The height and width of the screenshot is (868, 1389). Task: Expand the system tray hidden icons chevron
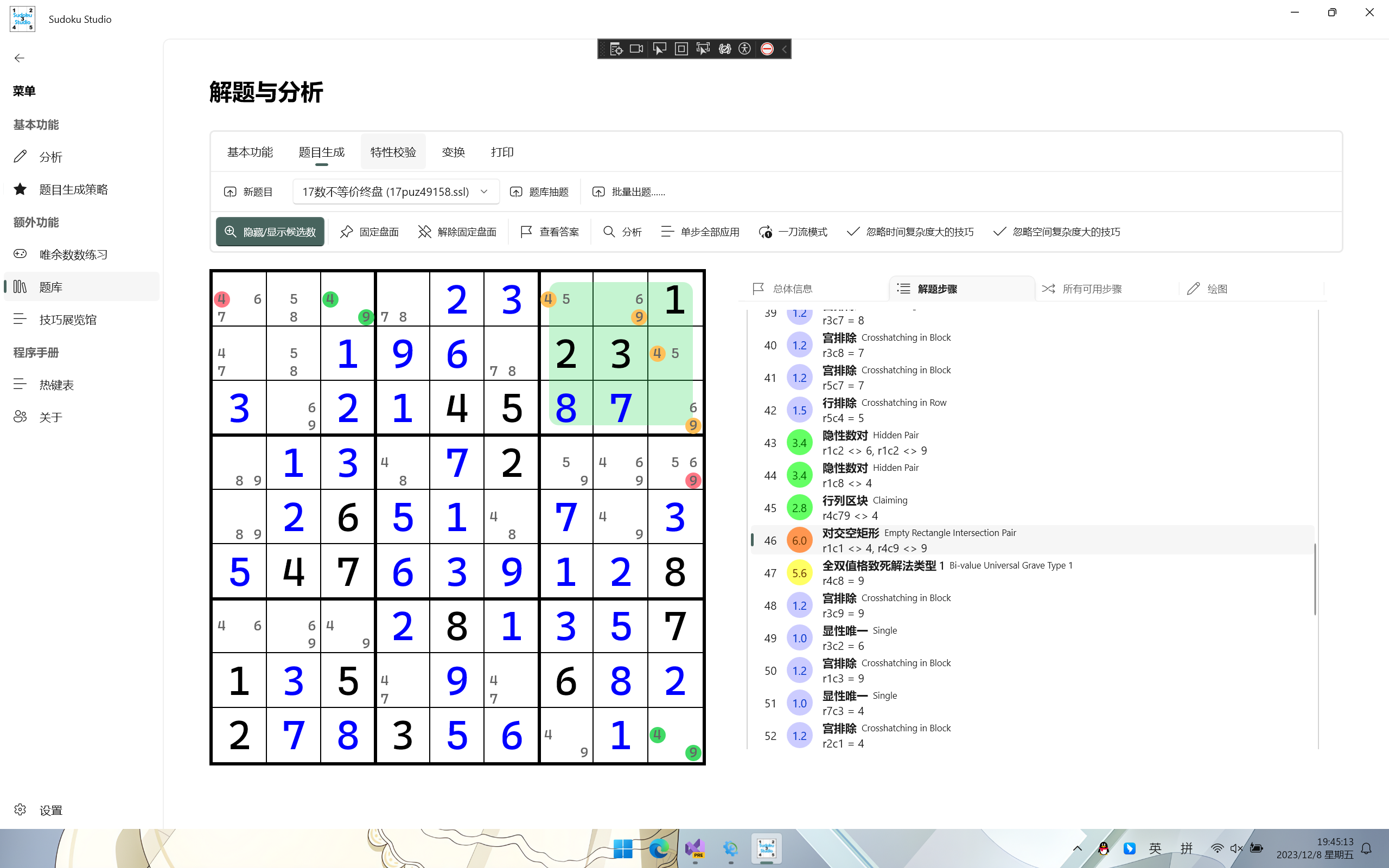(x=1078, y=848)
